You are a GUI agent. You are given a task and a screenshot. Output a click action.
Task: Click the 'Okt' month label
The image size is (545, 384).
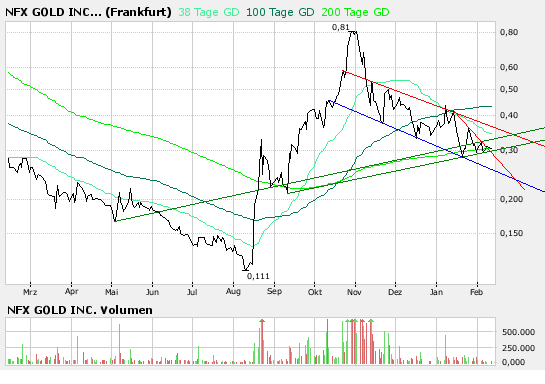pyautogui.click(x=315, y=292)
